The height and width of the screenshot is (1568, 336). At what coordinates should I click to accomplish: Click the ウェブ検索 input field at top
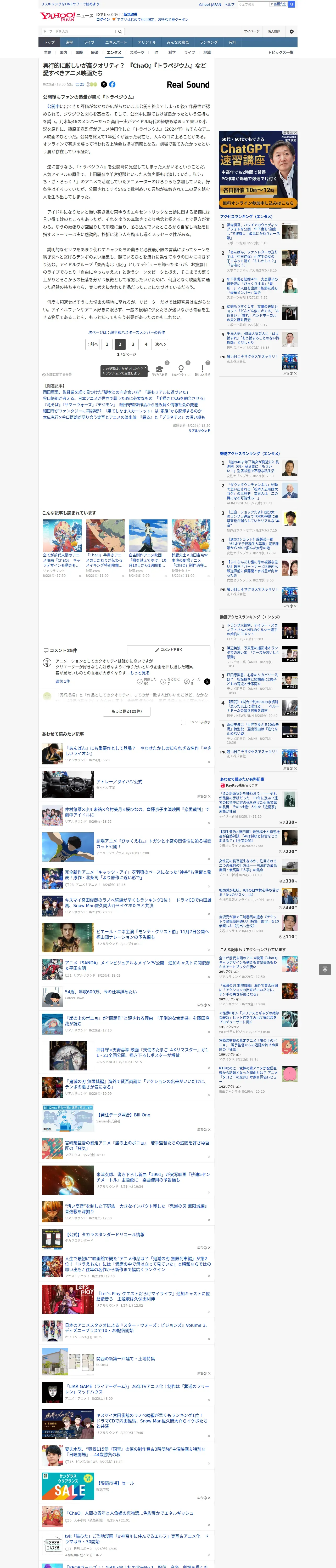tap(253, 4)
